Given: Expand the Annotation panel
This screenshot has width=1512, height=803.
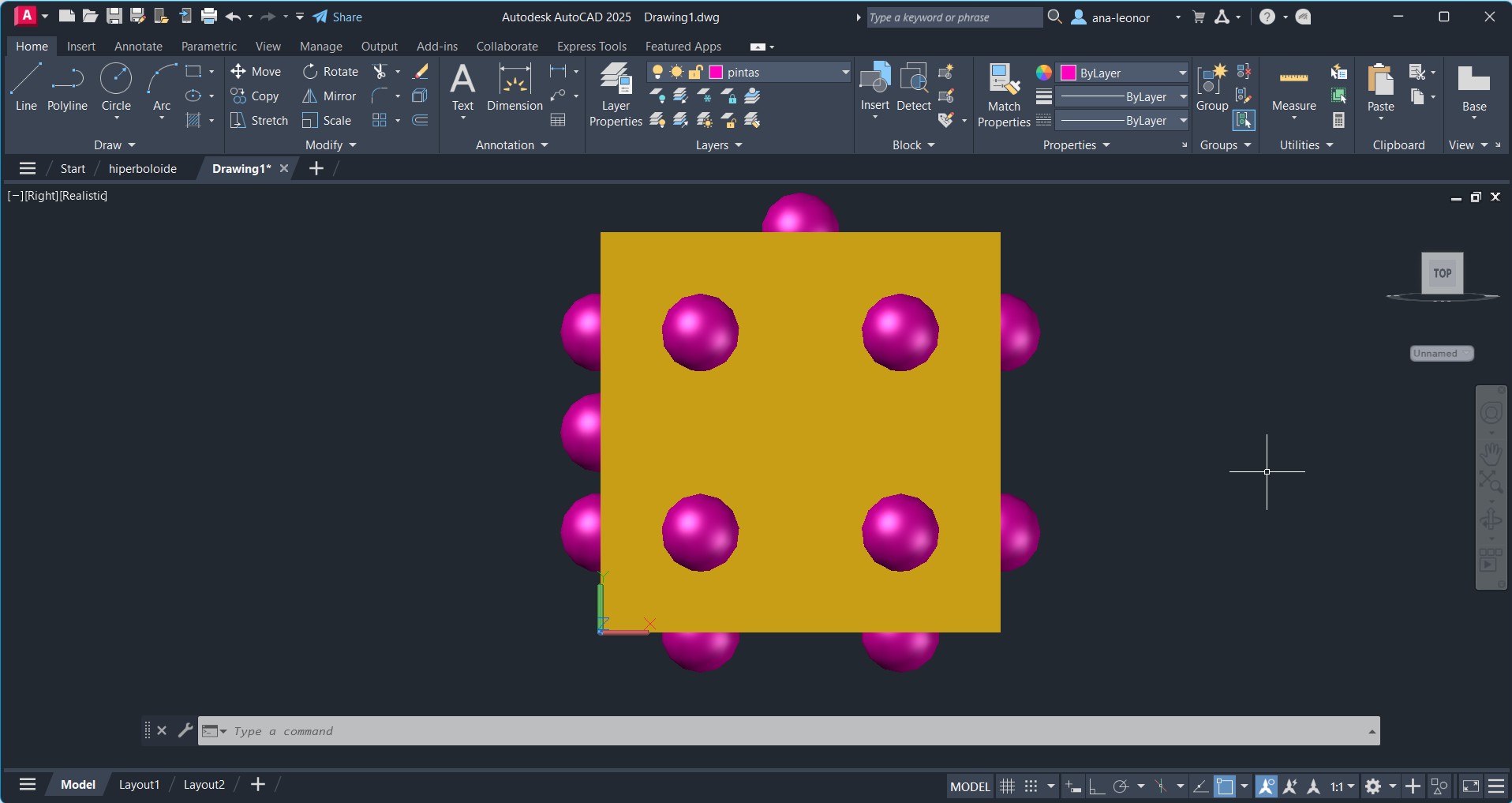Looking at the screenshot, I should (512, 145).
